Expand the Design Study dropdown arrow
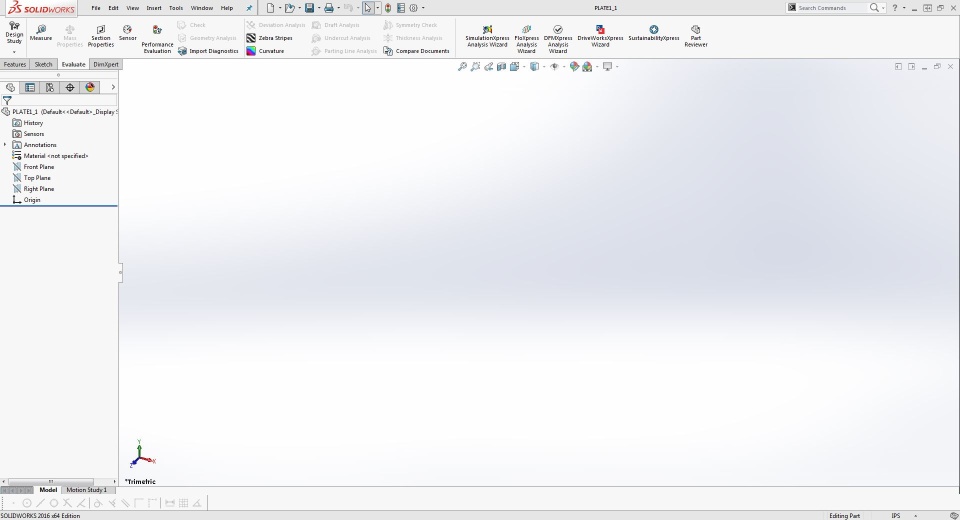This screenshot has width=960, height=520. pyautogui.click(x=14, y=52)
